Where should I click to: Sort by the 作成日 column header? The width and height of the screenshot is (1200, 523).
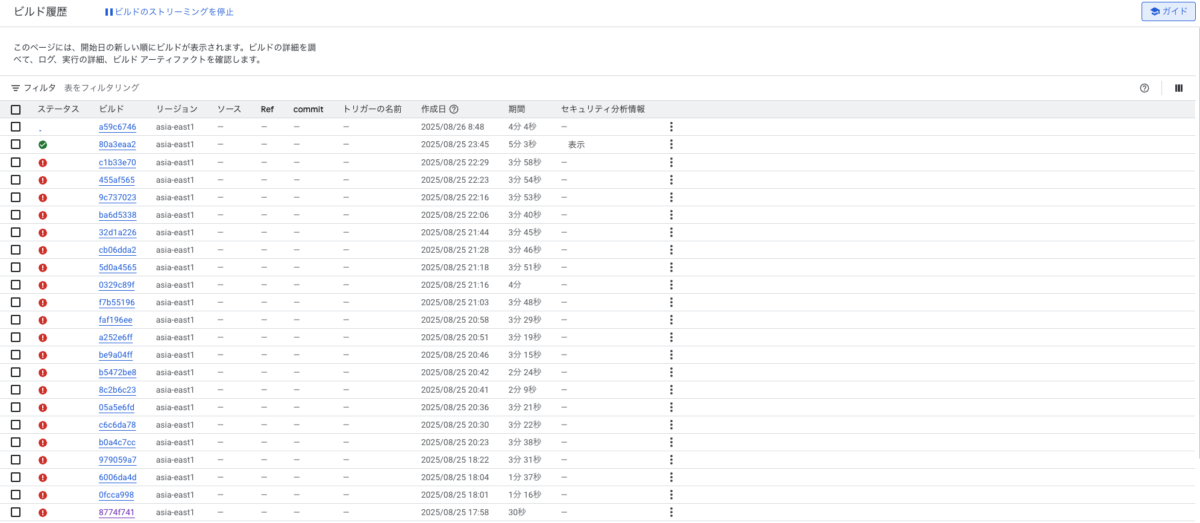[433, 109]
